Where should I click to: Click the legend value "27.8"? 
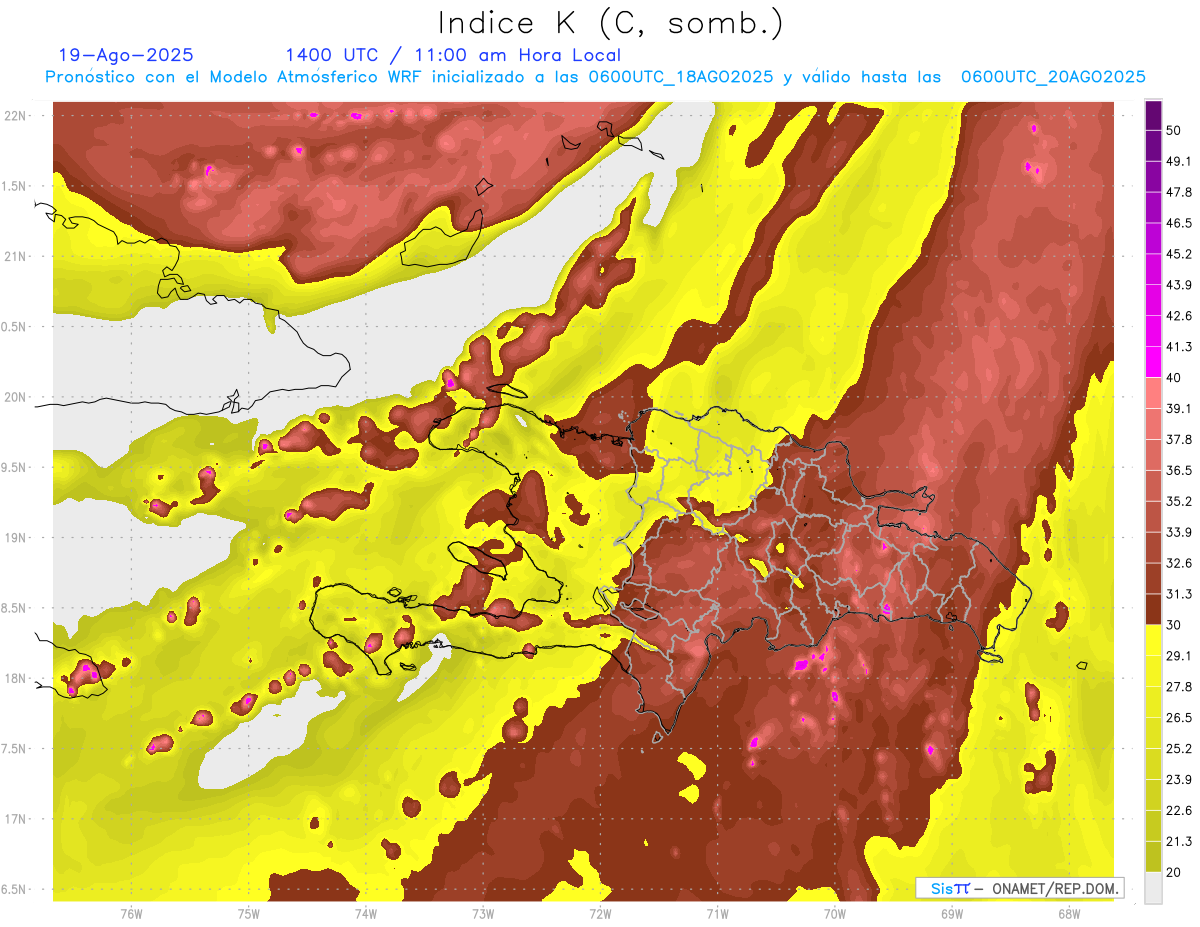pos(1178,686)
